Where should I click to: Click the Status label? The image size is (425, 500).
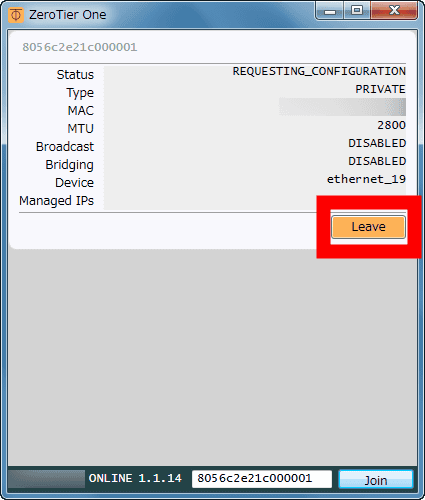coord(75,75)
